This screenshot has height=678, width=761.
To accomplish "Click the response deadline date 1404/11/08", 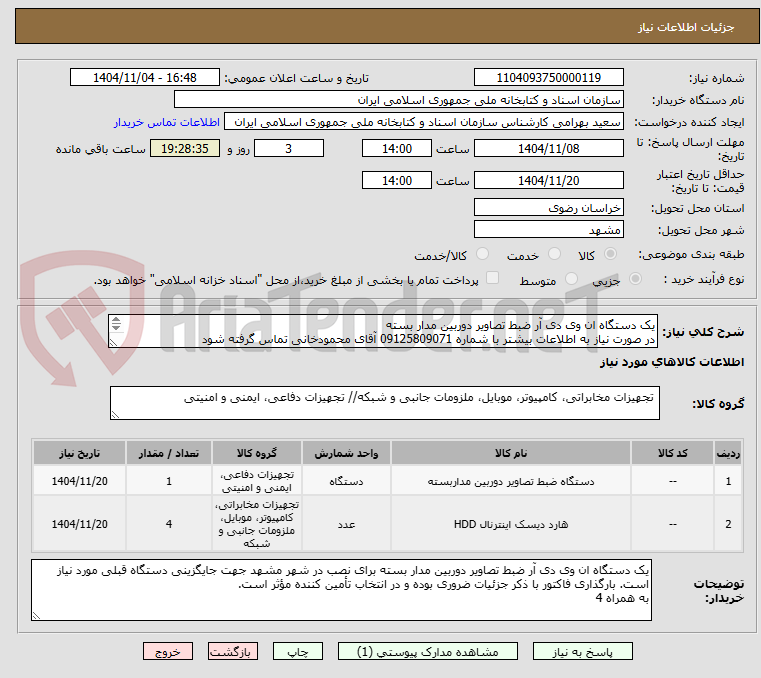I will pyautogui.click(x=548, y=149).
